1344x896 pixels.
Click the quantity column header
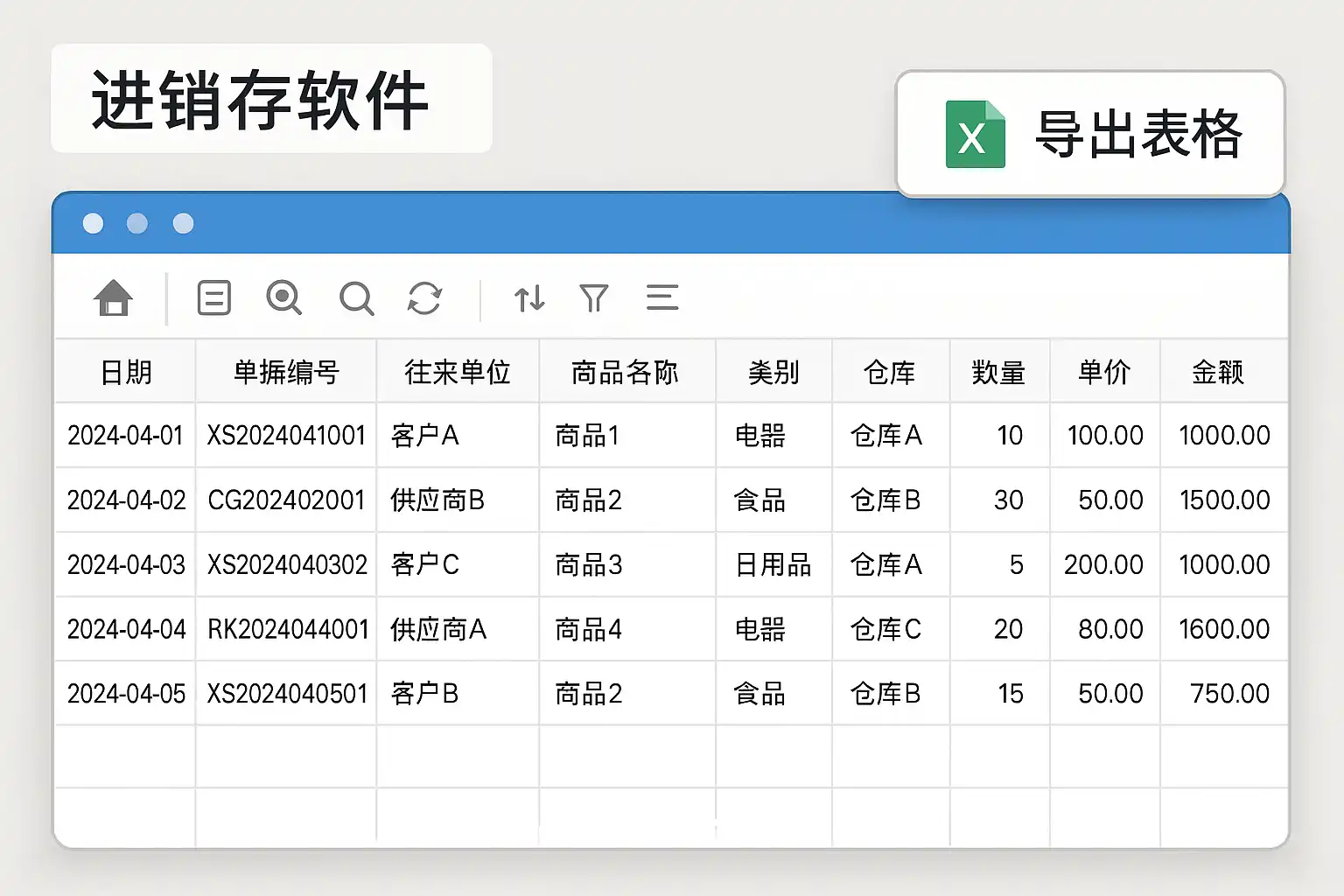998,373
